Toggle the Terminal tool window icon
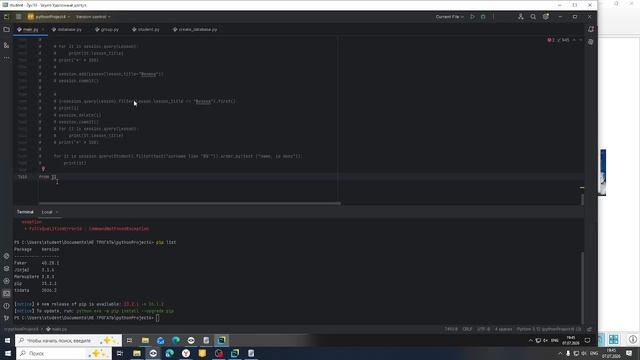This screenshot has width=640, height=360. pyautogui.click(x=7, y=293)
